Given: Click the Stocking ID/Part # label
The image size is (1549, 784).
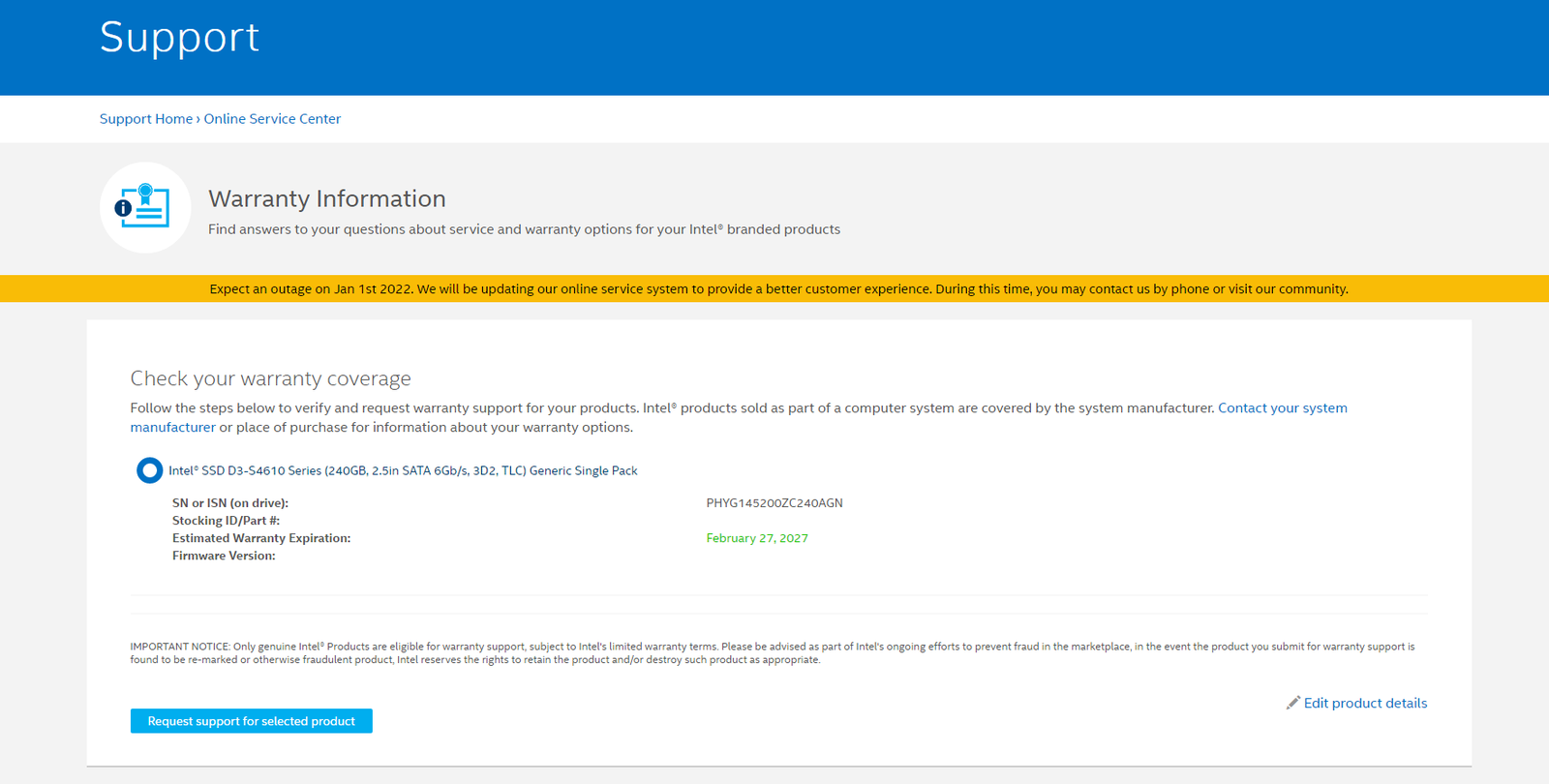Looking at the screenshot, I should click(226, 521).
